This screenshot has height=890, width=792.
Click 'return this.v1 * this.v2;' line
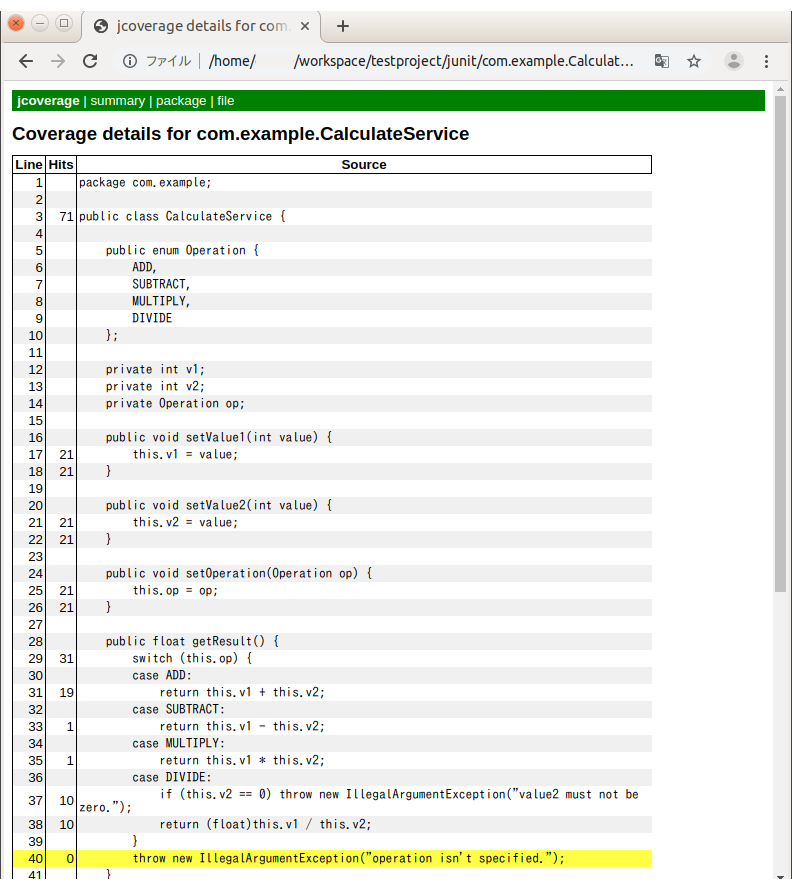pos(242,761)
